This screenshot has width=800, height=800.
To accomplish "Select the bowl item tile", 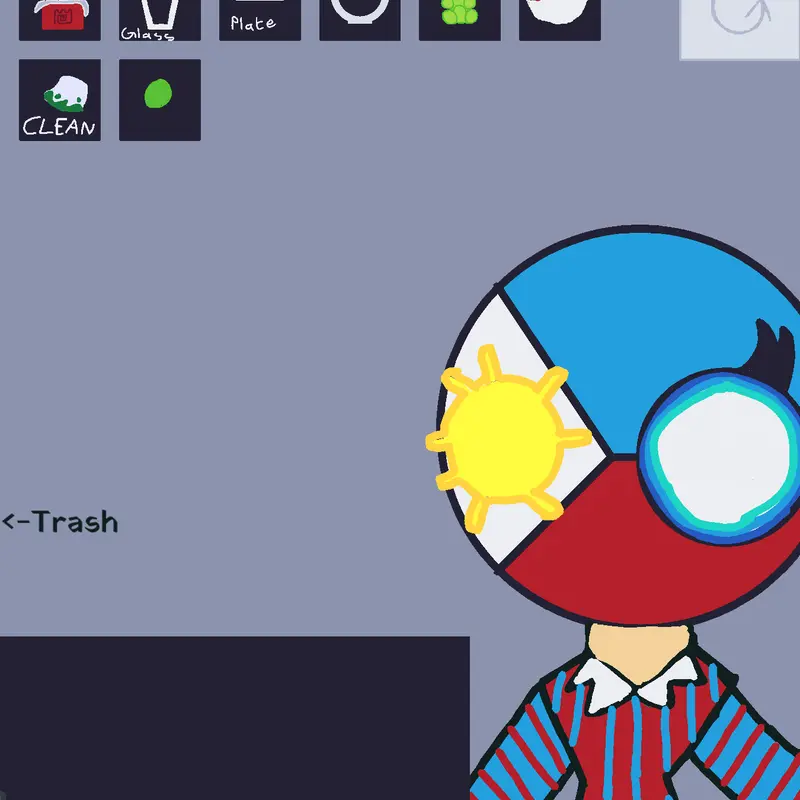I will point(360,19).
